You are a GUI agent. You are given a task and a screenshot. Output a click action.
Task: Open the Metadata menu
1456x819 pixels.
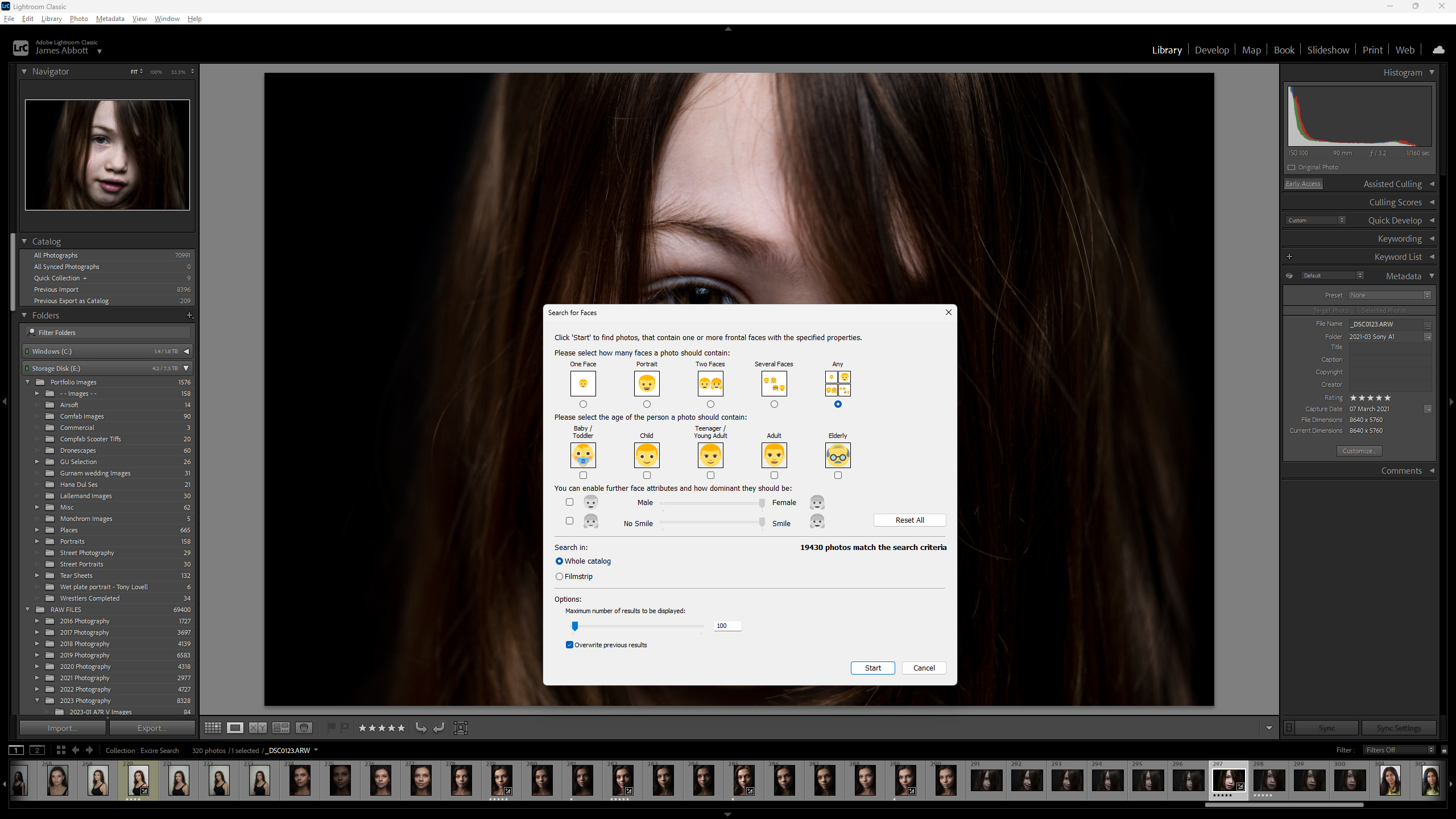point(110,18)
